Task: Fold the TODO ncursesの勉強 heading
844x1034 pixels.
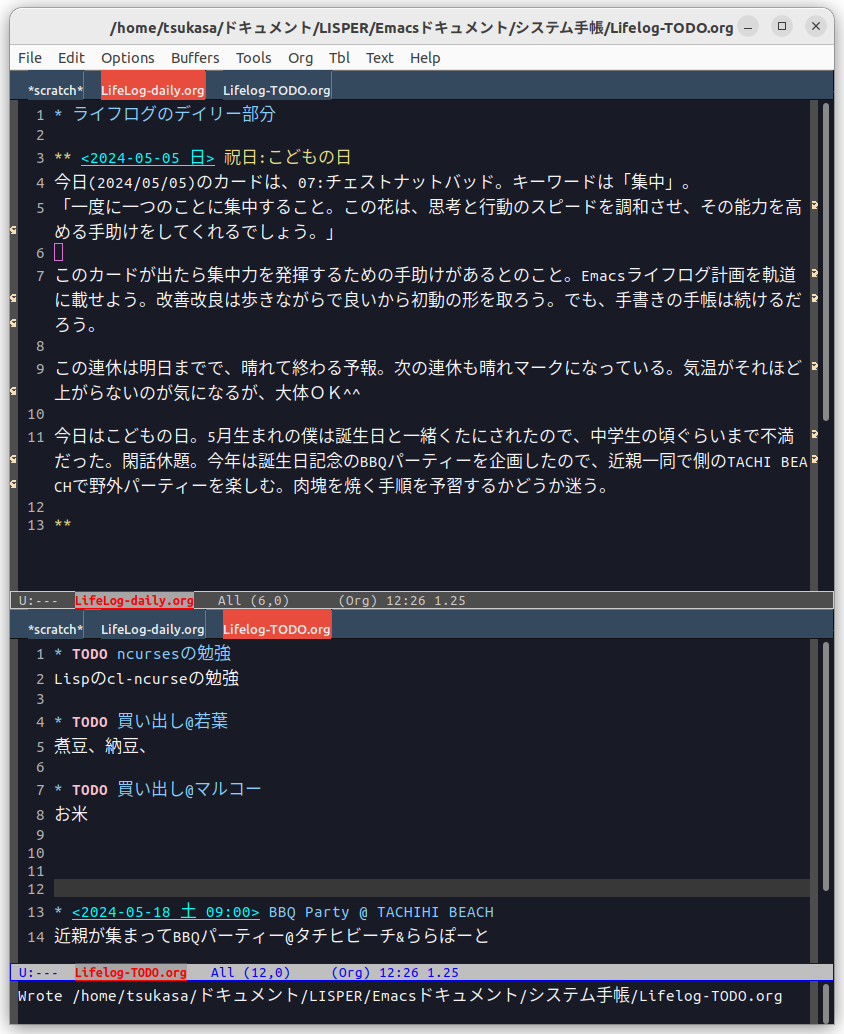Action: pyautogui.click(x=59, y=654)
